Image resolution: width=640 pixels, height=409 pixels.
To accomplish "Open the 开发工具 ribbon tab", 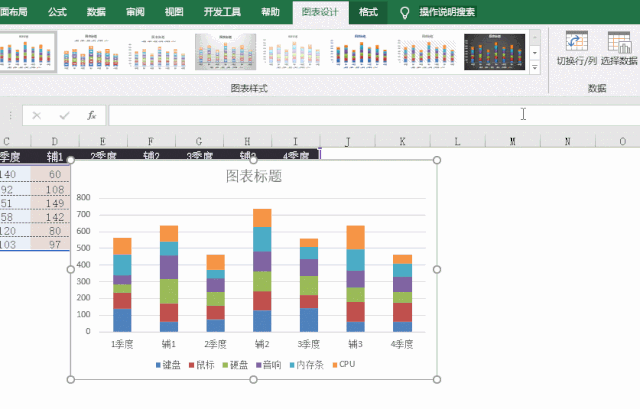I will click(x=222, y=12).
